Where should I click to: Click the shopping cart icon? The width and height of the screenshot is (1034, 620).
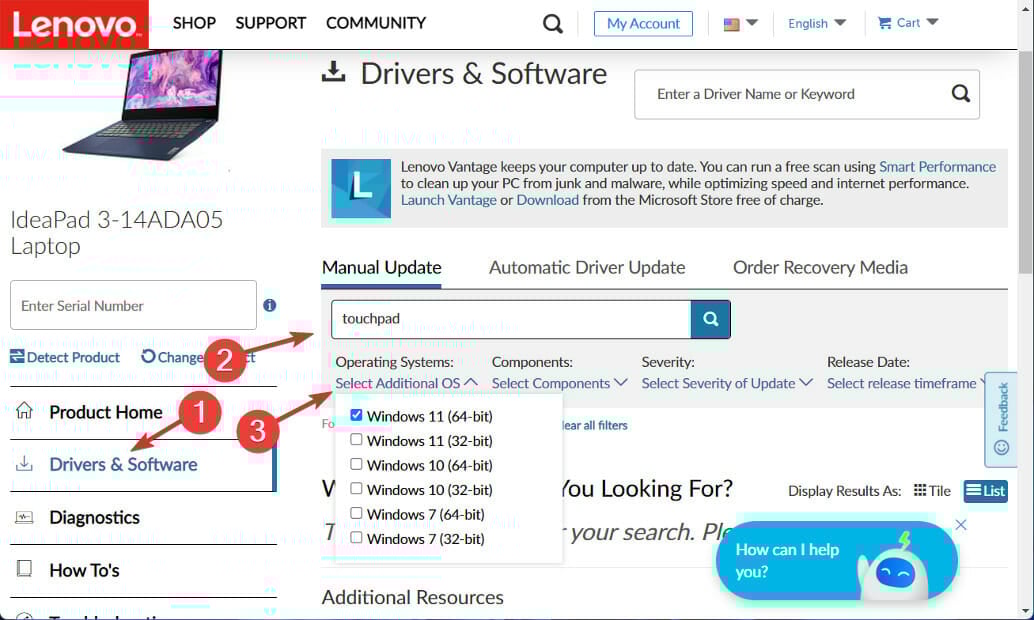pyautogui.click(x=884, y=23)
